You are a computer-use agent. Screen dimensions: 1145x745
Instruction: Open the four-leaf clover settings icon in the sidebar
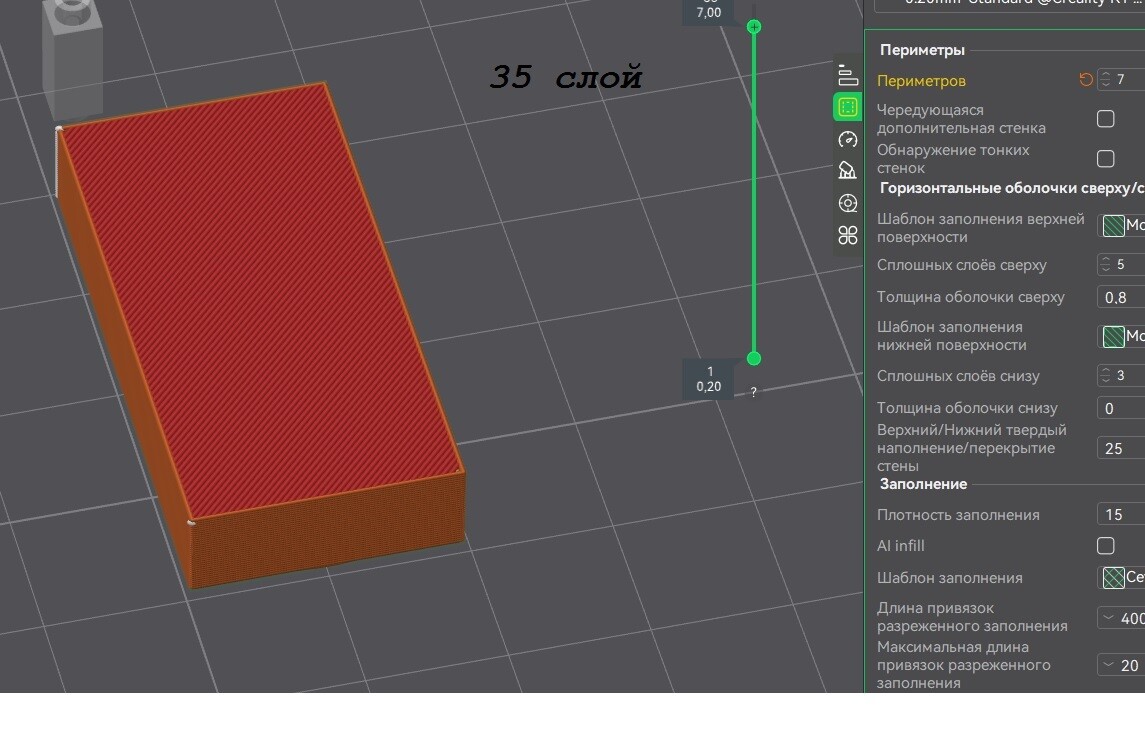point(847,235)
